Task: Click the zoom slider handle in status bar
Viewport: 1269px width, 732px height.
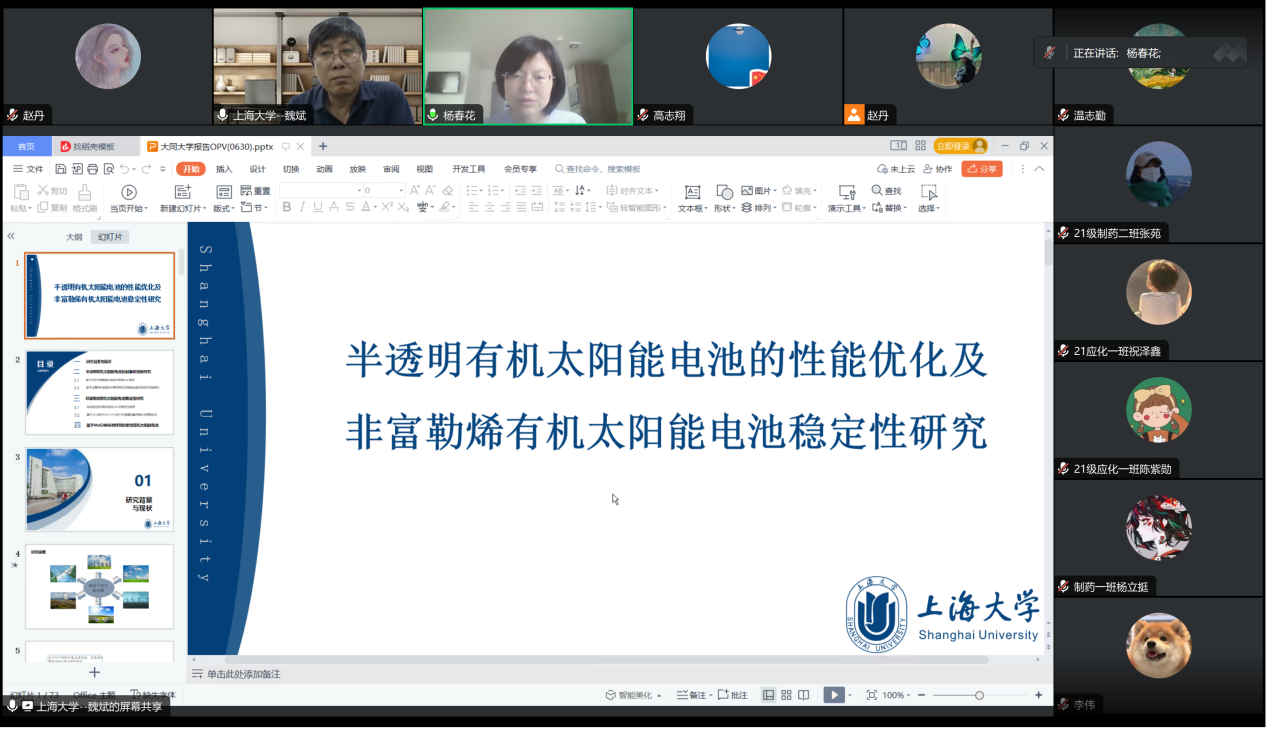Action: pyautogui.click(x=979, y=695)
